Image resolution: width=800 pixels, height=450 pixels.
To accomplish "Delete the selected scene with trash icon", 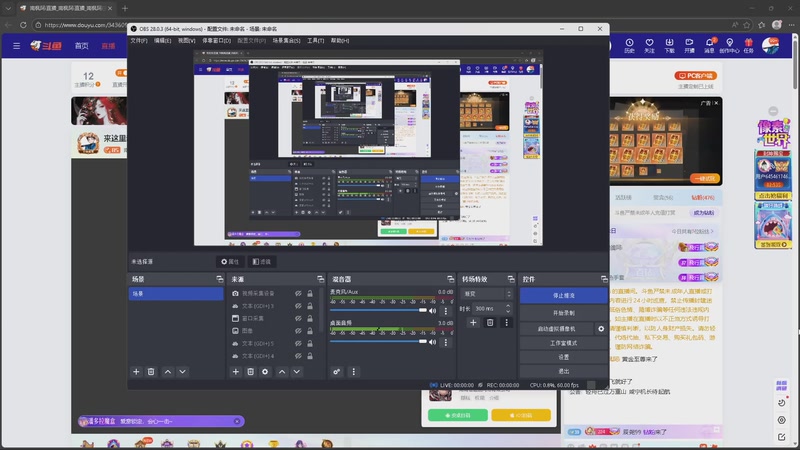I will tap(151, 371).
